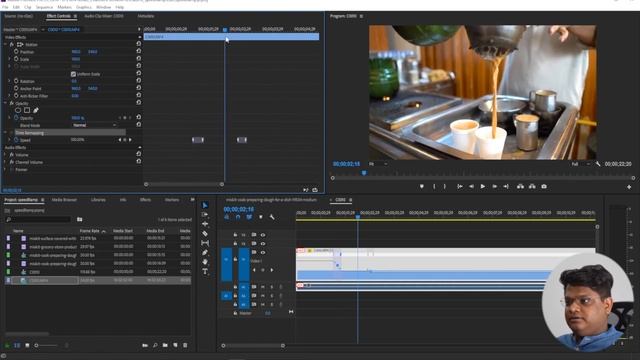Toggle animation stopwatch for Scale
The width and height of the screenshot is (640, 360).
pyautogui.click(x=16, y=59)
